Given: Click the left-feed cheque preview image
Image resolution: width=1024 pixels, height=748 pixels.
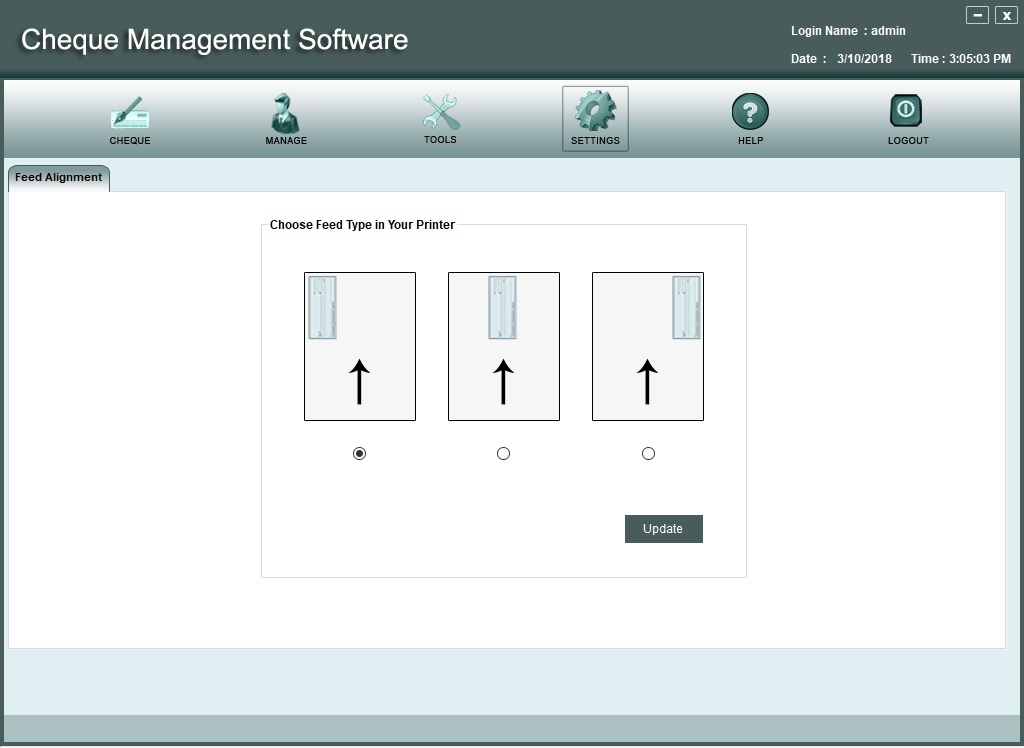Looking at the screenshot, I should pos(360,346).
